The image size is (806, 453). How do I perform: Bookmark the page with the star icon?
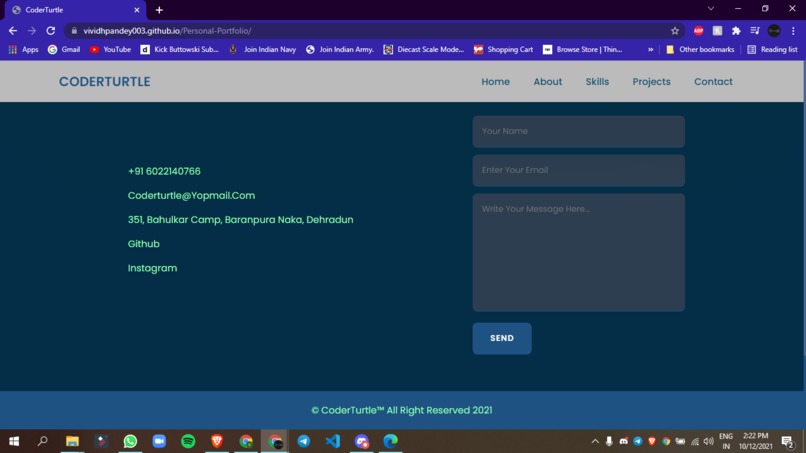tap(674, 31)
